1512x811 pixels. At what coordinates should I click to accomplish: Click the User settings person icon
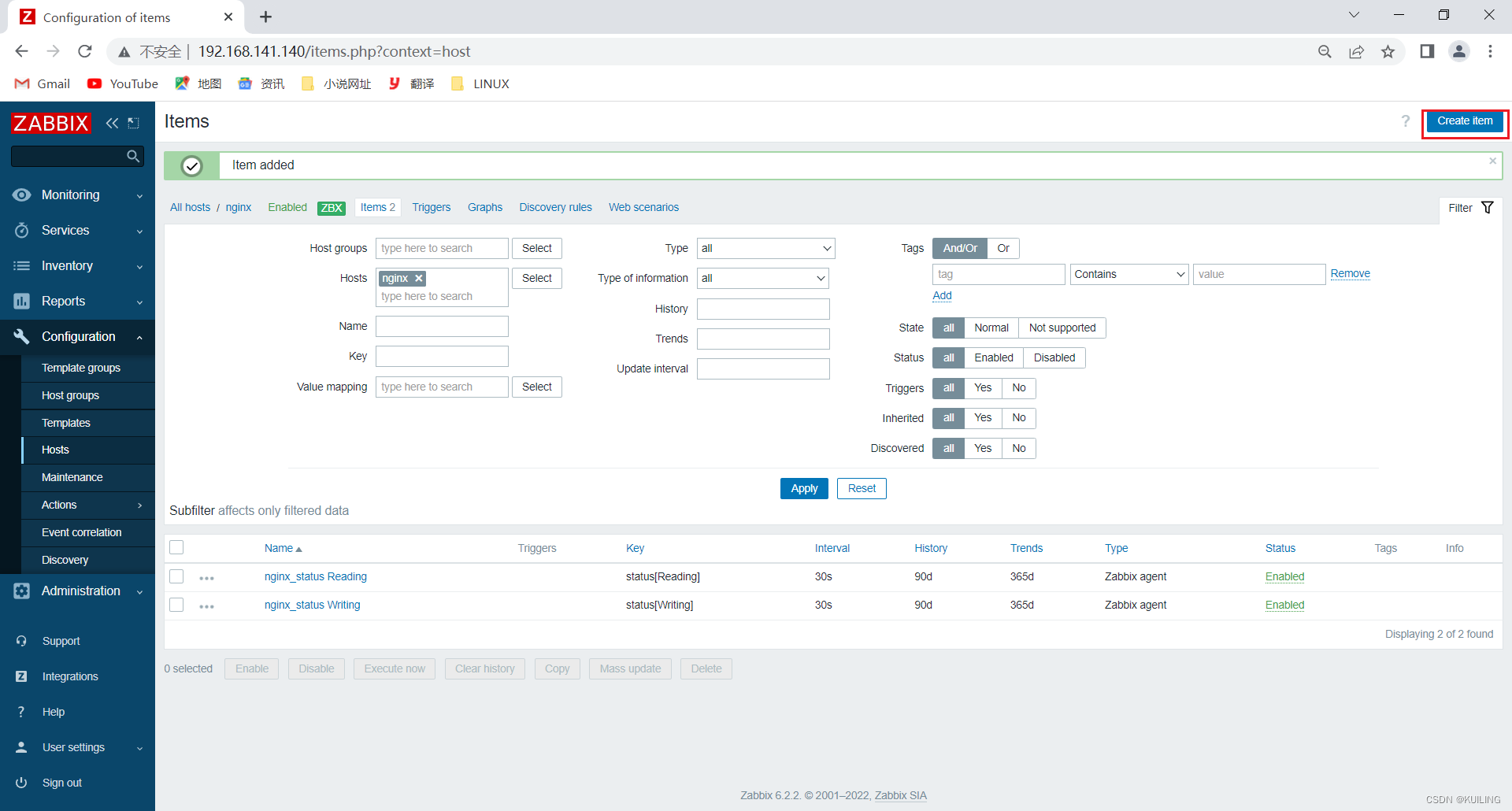click(21, 747)
